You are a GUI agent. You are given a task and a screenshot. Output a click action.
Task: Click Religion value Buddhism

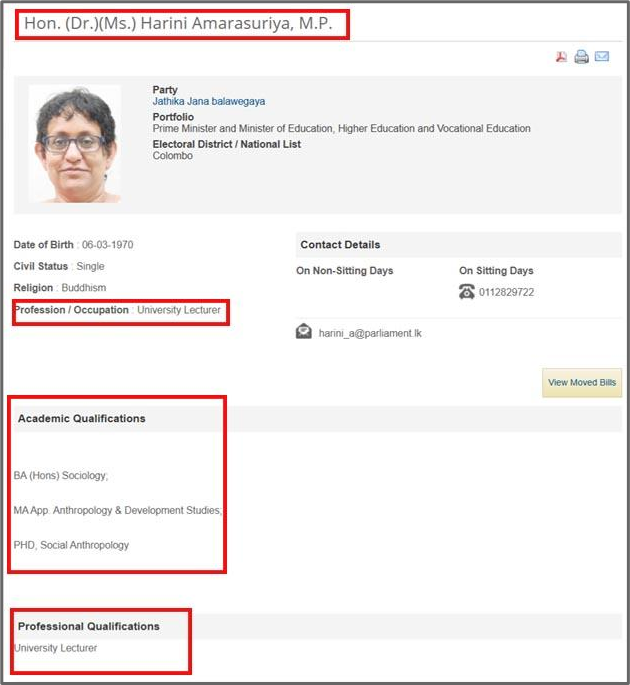84,288
